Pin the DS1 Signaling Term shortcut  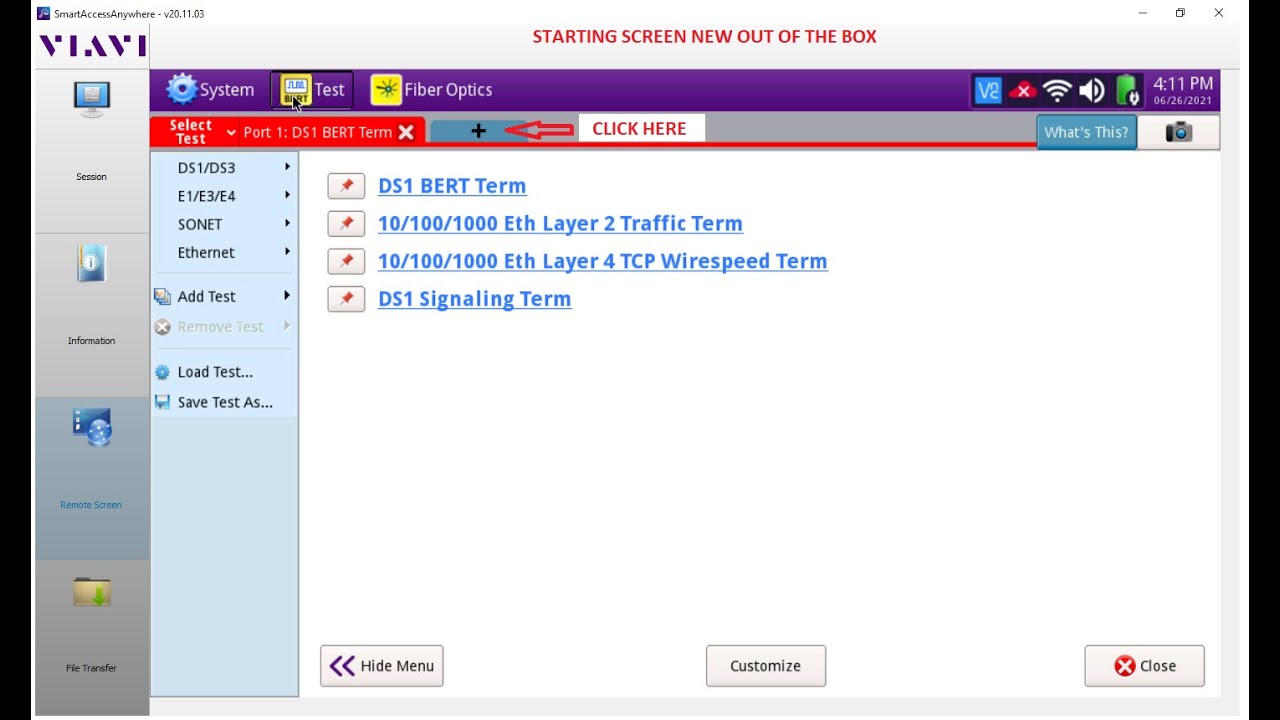[x=346, y=298]
